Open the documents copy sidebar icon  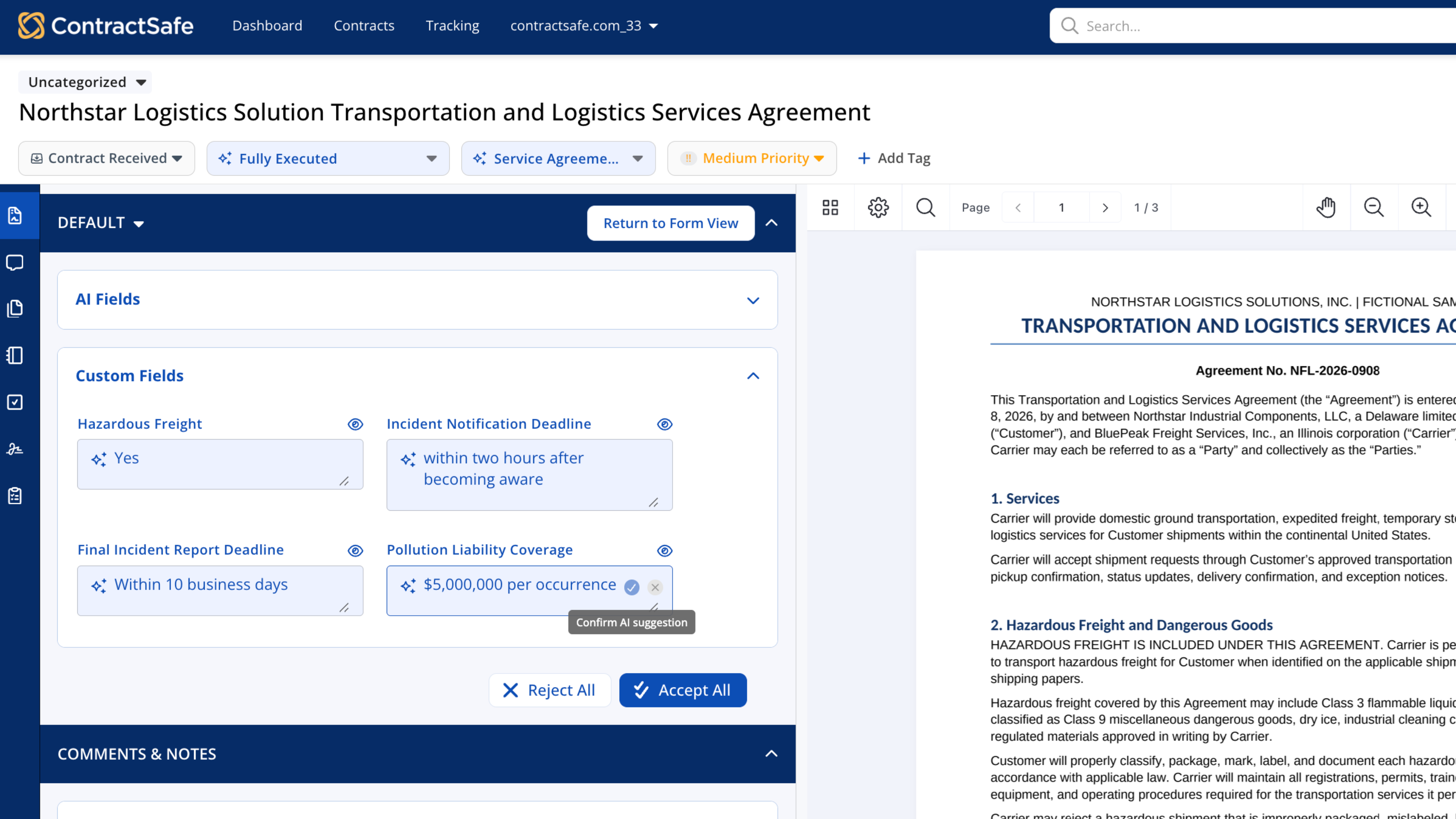tap(15, 309)
